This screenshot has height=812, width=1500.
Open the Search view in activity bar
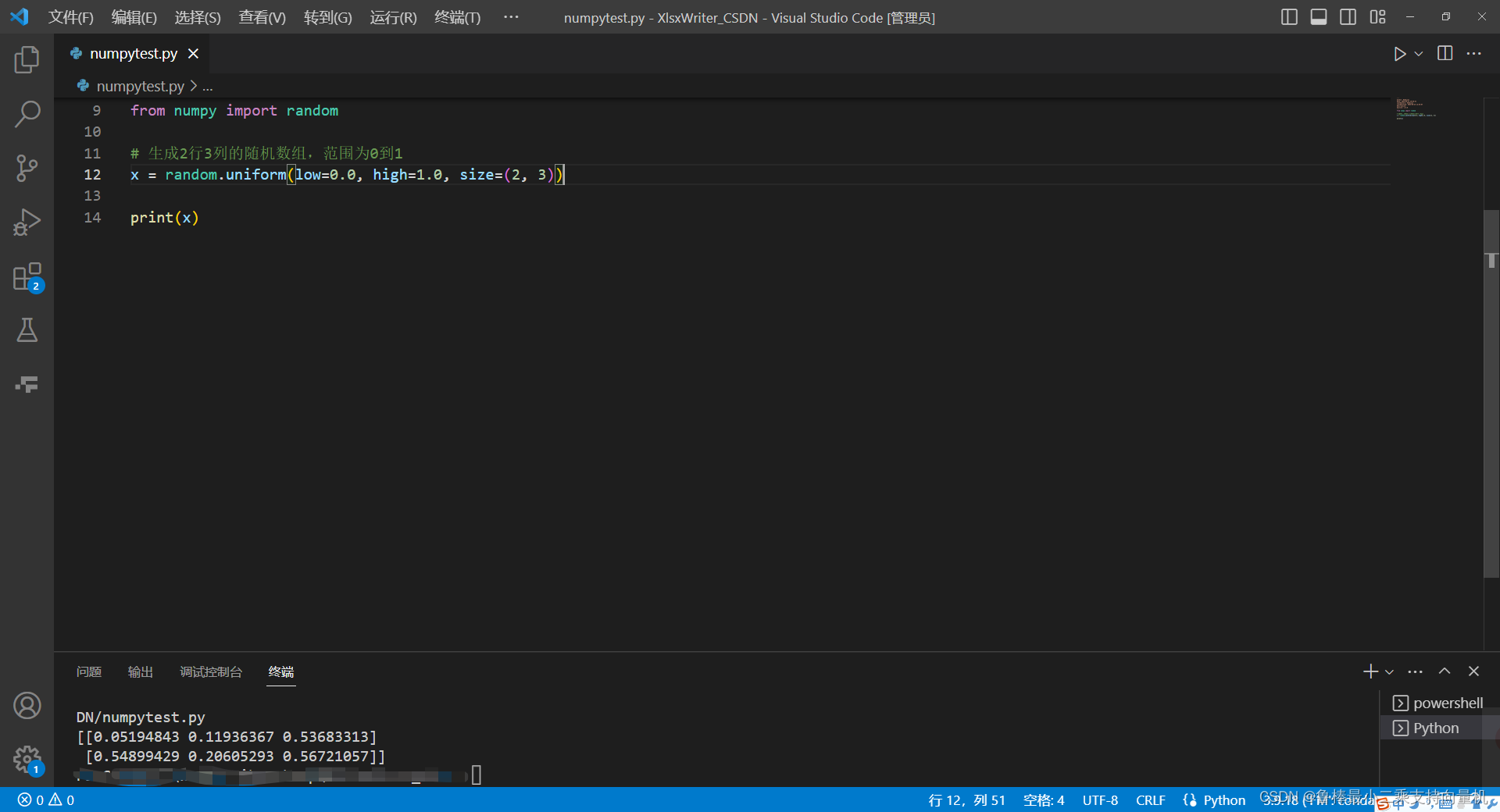point(27,114)
